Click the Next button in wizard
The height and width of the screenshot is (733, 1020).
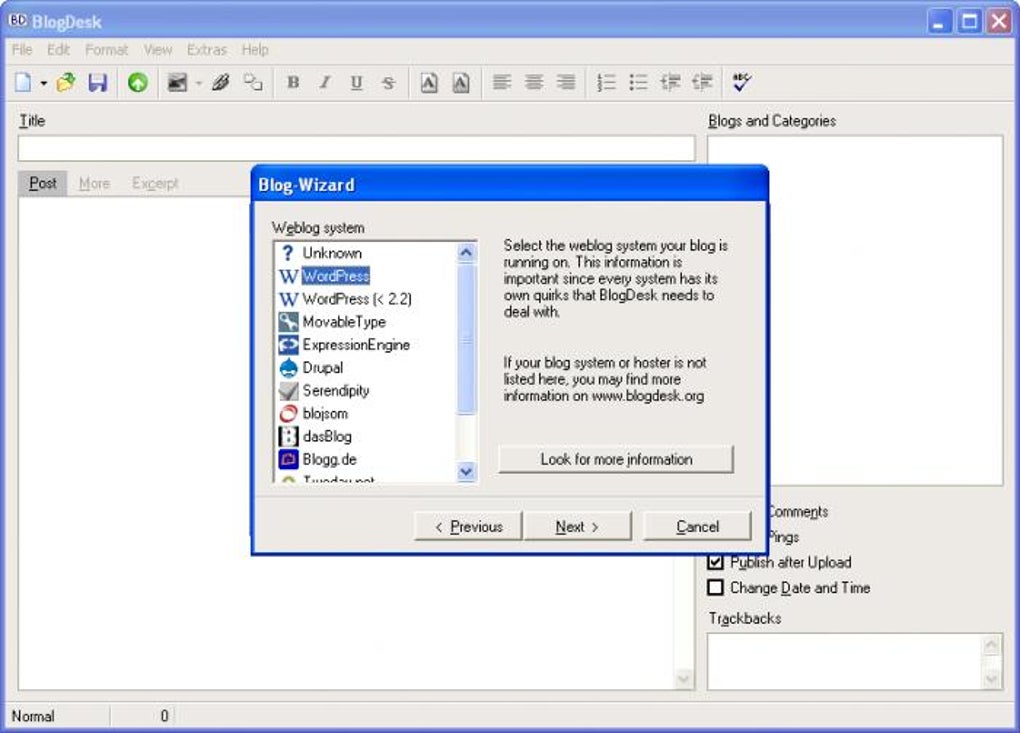pos(578,527)
